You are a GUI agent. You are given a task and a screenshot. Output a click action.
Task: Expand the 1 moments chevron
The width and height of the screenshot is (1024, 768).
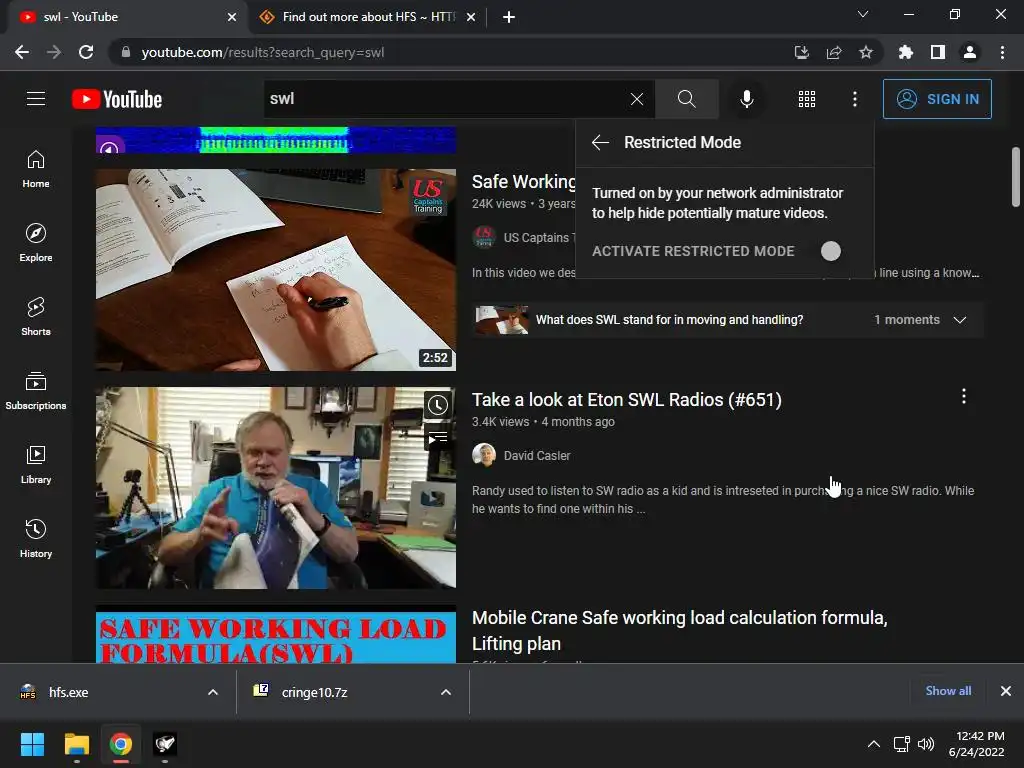(x=959, y=320)
